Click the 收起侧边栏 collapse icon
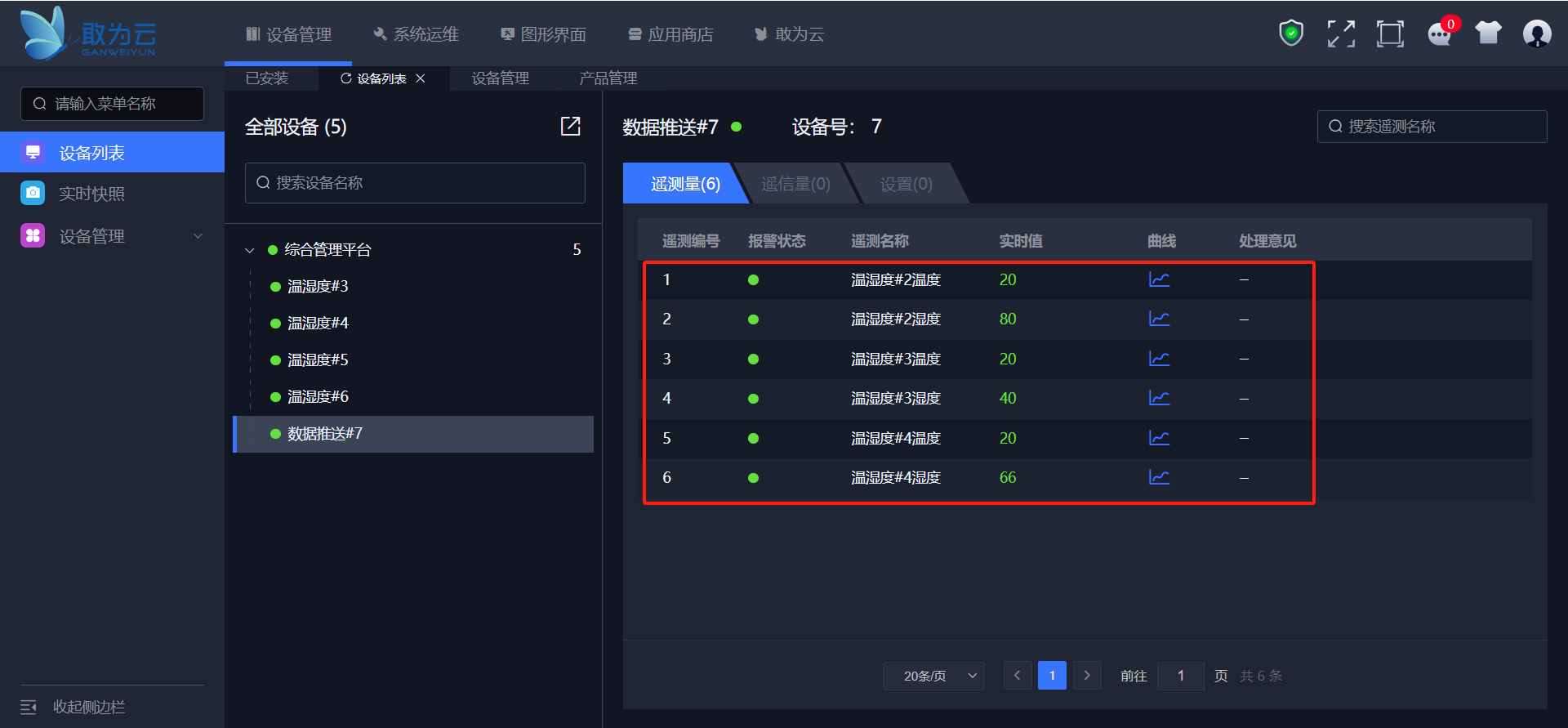This screenshot has height=728, width=1568. click(29, 707)
